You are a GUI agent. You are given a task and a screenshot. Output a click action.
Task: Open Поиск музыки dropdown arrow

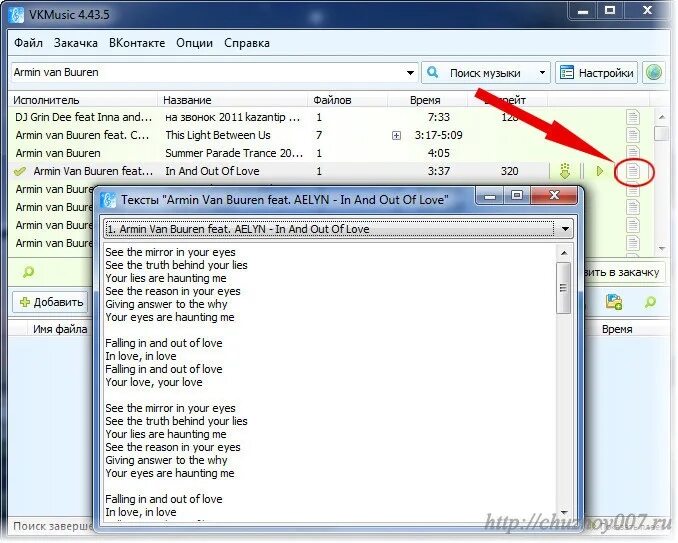pyautogui.click(x=542, y=73)
